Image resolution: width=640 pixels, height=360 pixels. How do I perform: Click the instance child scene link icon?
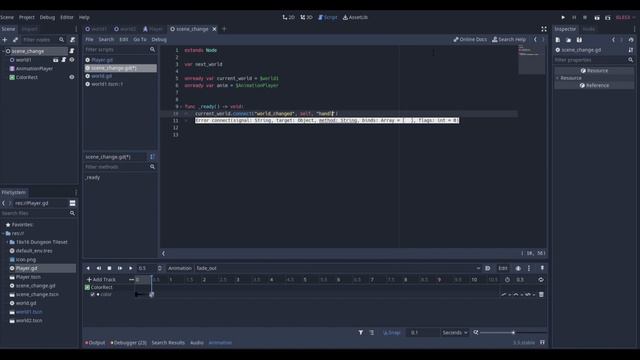(15, 40)
